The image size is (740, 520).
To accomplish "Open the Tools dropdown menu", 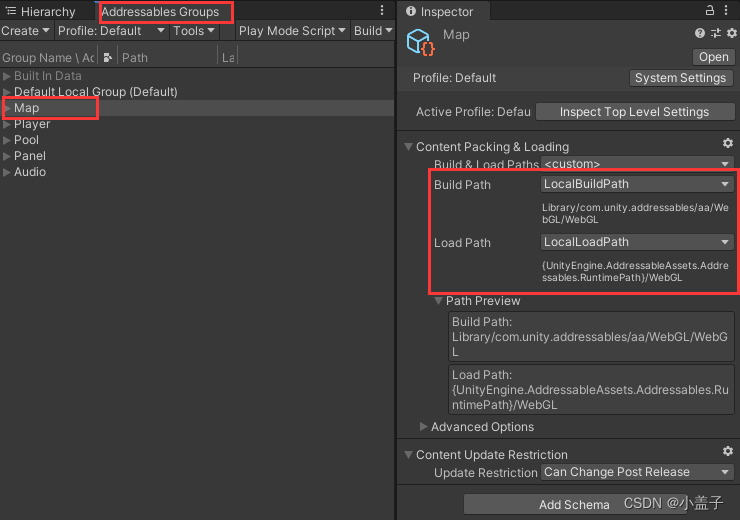I will click(x=193, y=31).
